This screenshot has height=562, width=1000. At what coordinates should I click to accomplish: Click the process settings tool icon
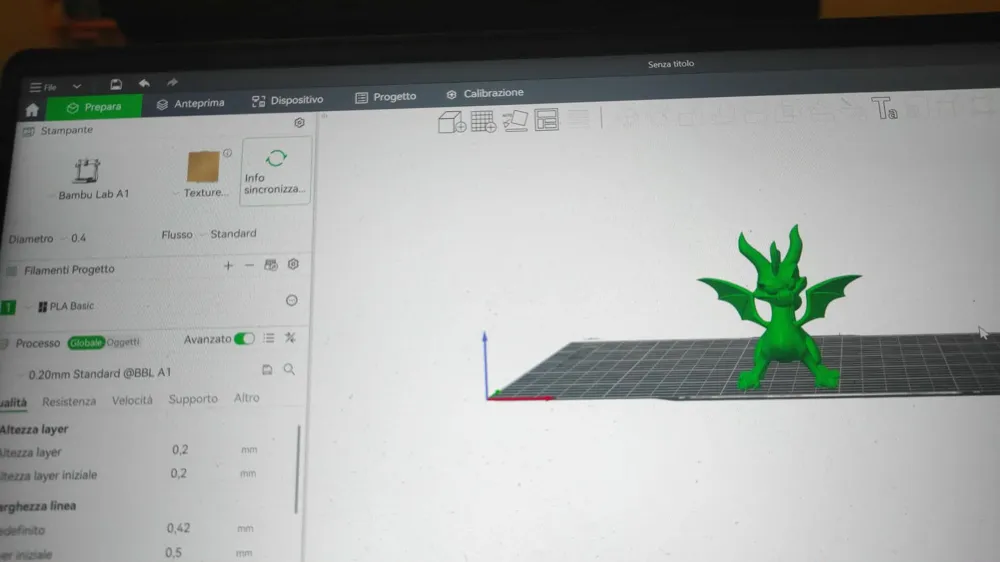tap(290, 337)
